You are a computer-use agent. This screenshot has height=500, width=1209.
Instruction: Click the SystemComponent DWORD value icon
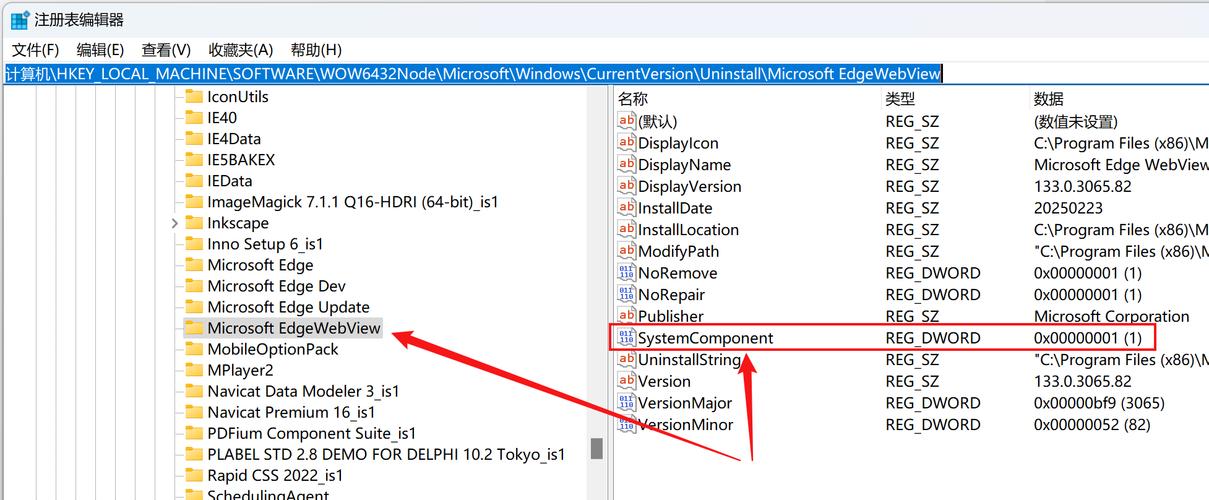point(627,338)
